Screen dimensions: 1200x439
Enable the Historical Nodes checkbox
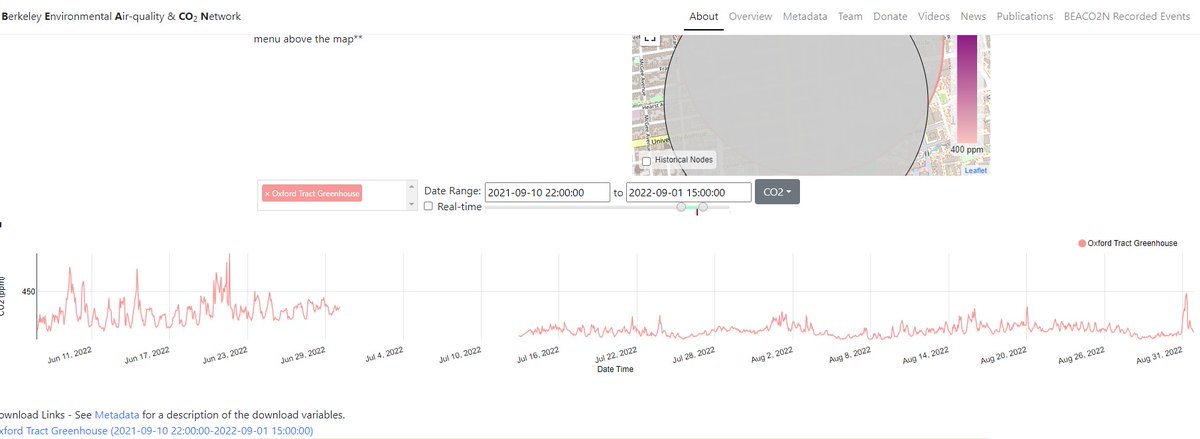646,161
